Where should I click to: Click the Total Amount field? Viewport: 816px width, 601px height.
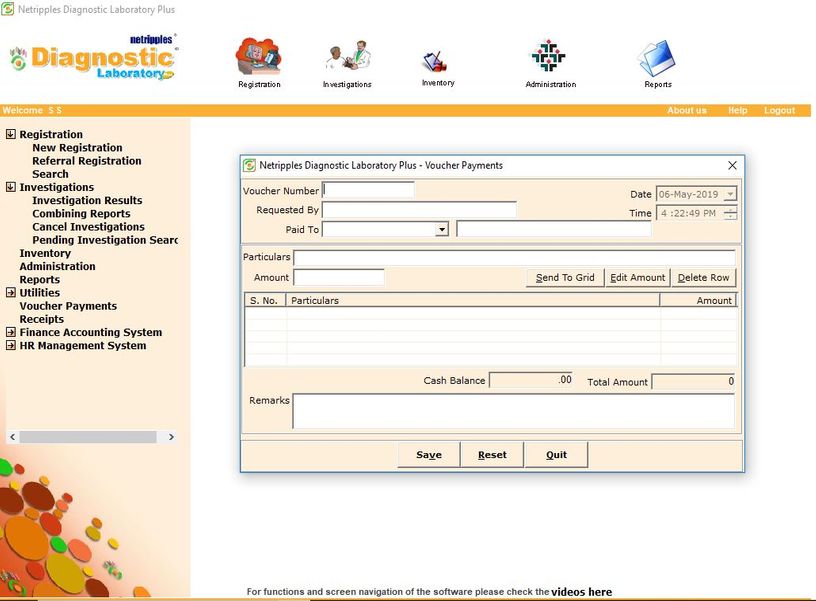[x=693, y=381]
